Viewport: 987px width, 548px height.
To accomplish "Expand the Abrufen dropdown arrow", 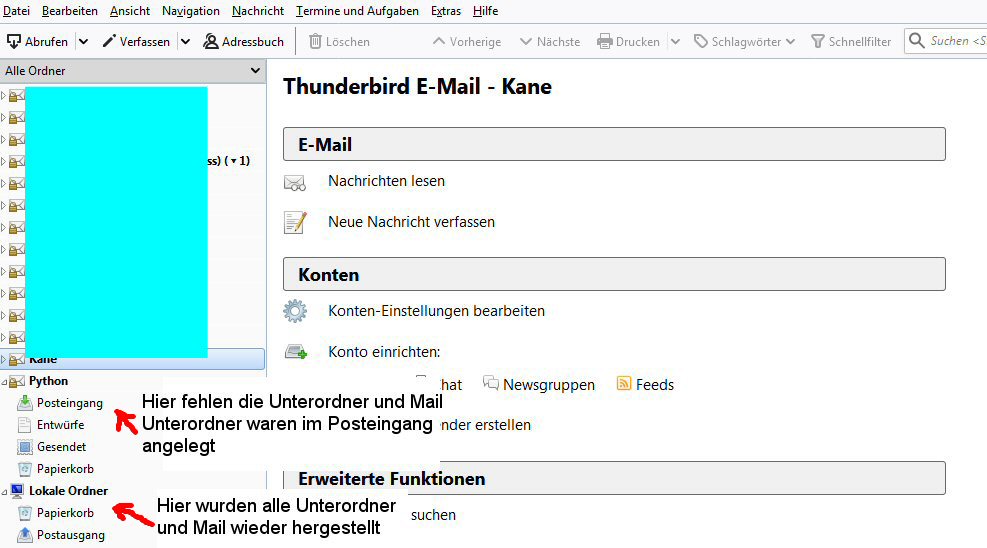I will click(83, 42).
